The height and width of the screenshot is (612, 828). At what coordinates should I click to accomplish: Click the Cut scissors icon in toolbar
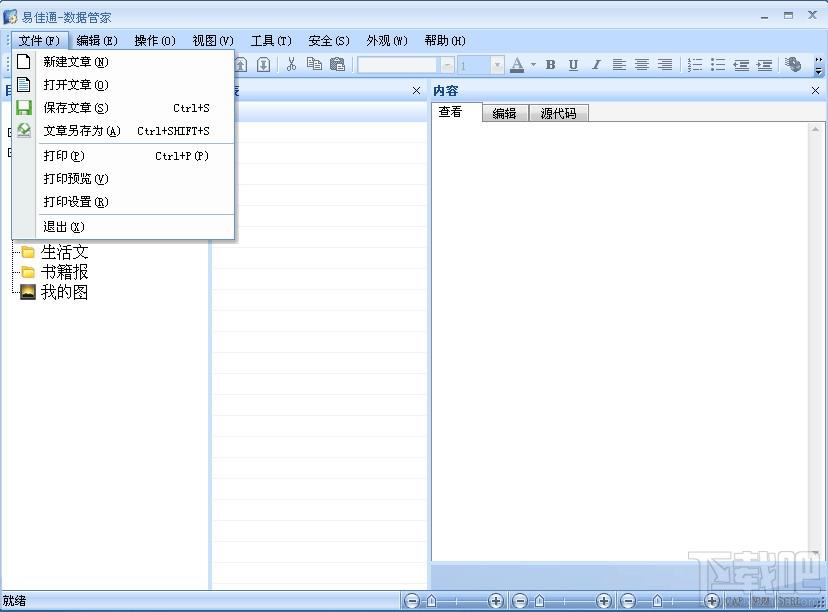click(291, 64)
